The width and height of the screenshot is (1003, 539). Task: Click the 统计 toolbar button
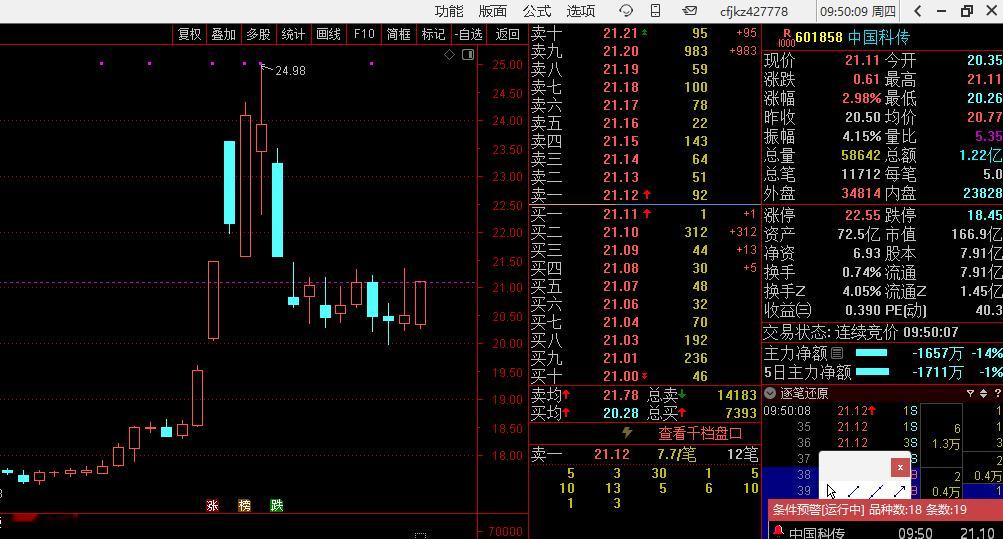click(x=293, y=34)
